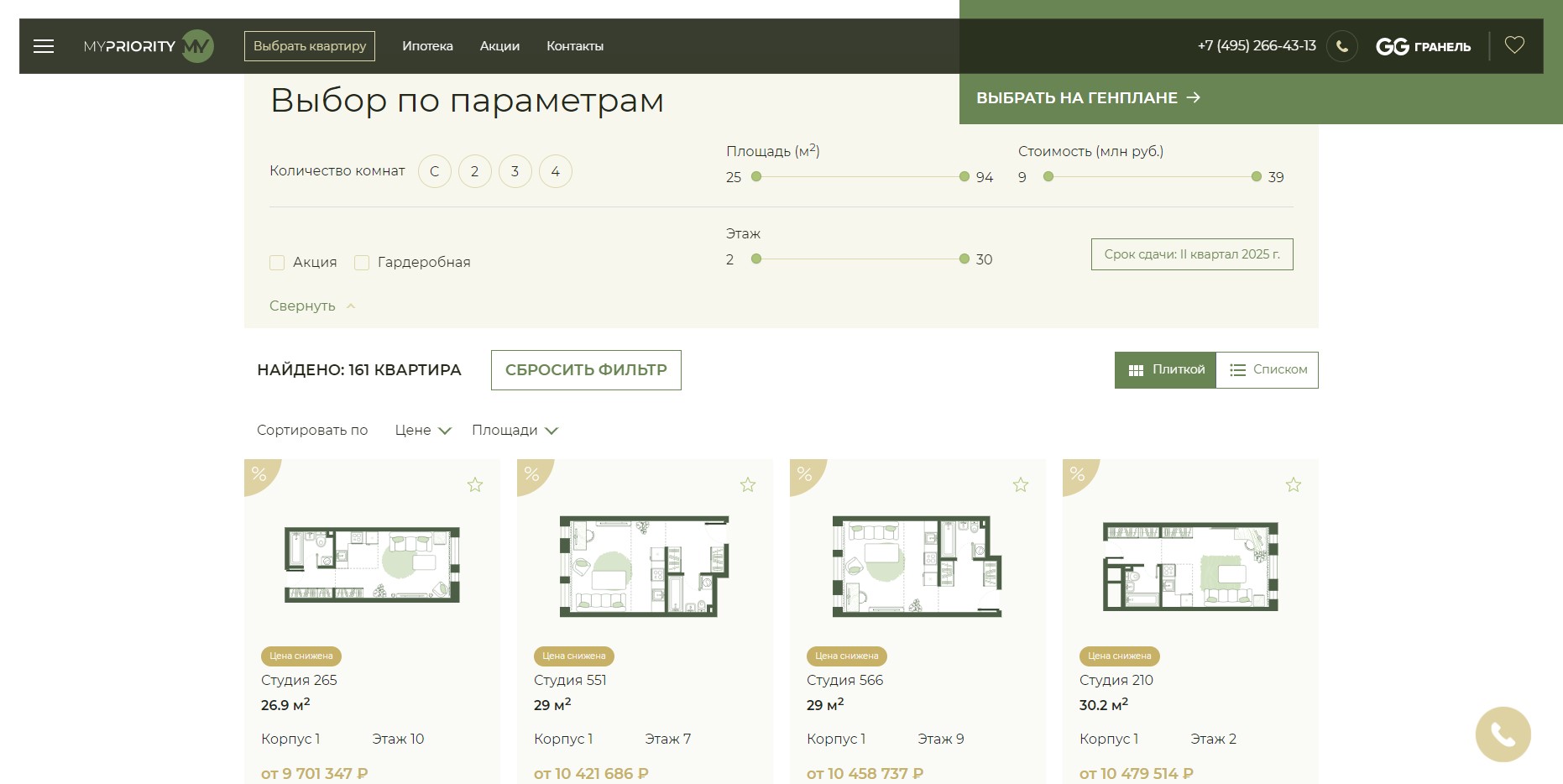Click price от 10 458 737 ₽
This screenshot has width=1563, height=784.
coord(865,773)
